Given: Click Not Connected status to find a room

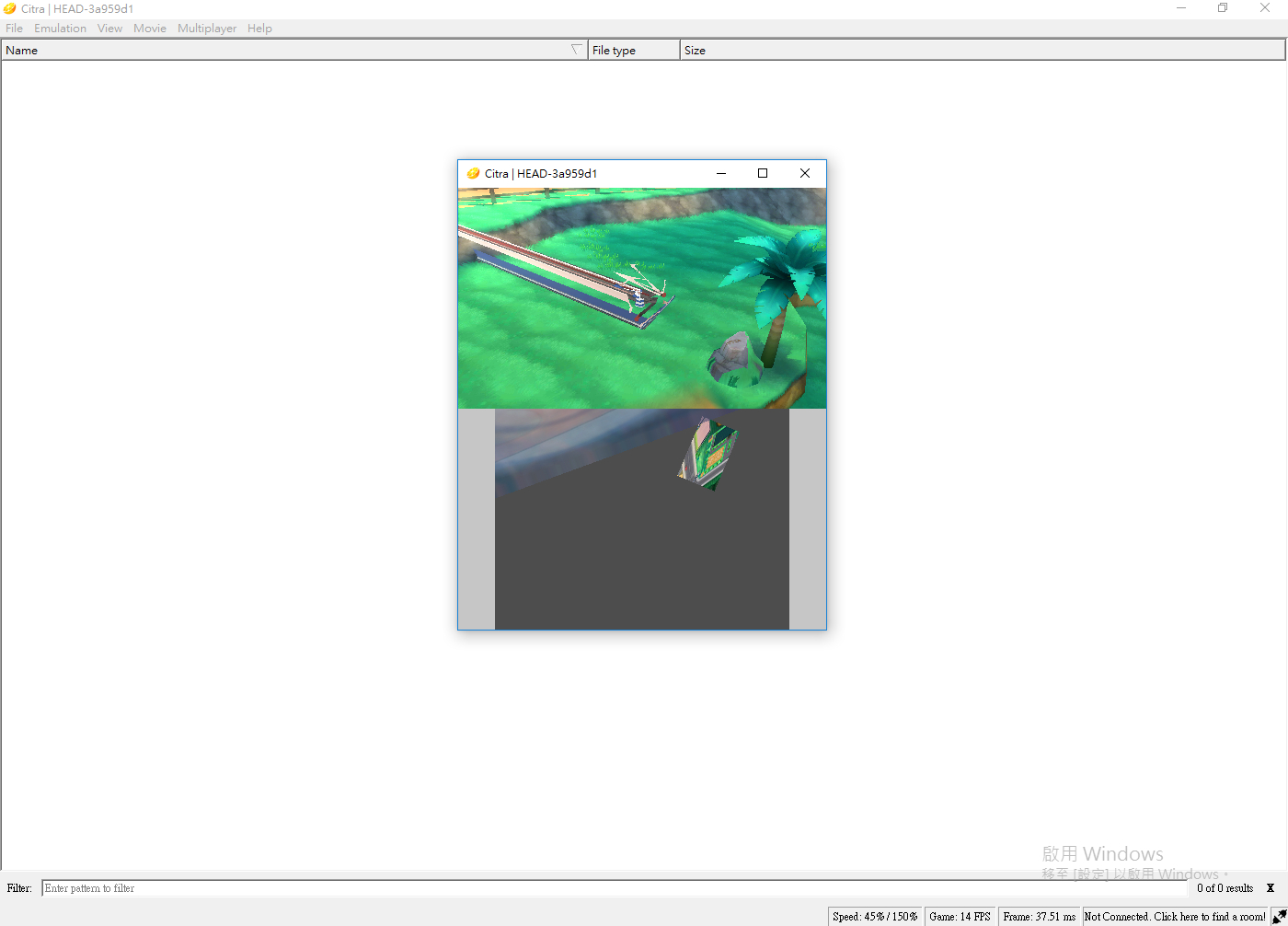Looking at the screenshot, I should 1175,916.
